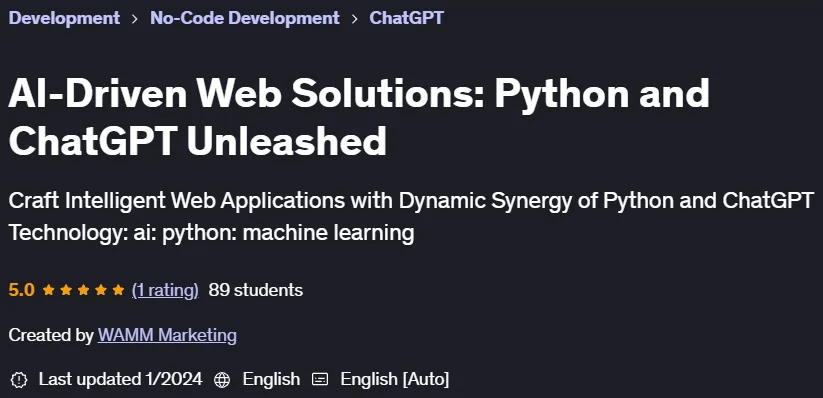The image size is (823, 398).
Task: Click the globe language icon
Action: pyautogui.click(x=222, y=380)
